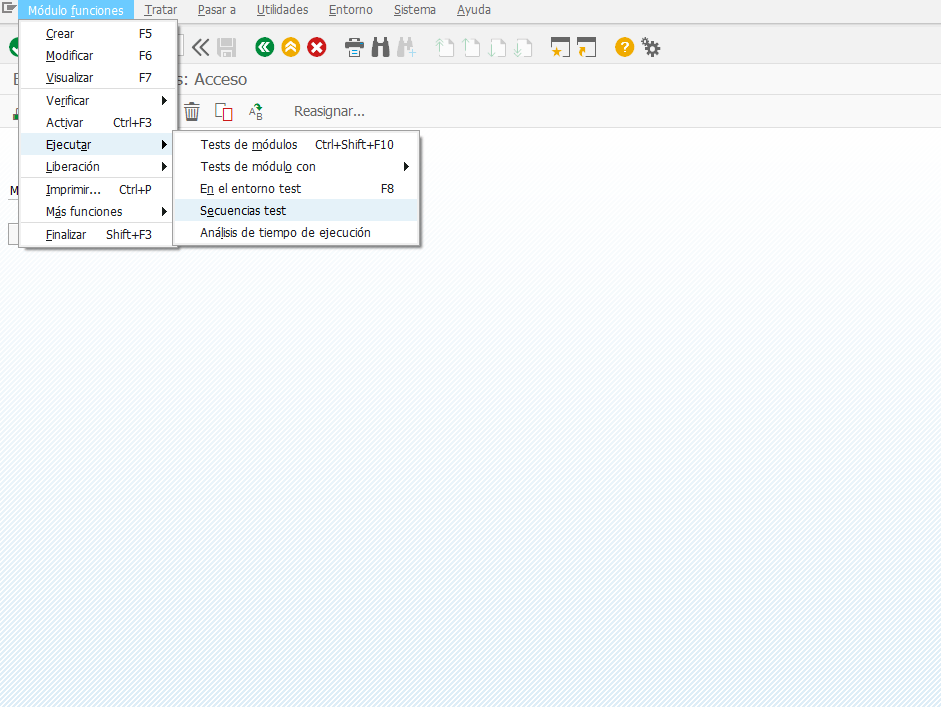Screen dimensions: 941x707
Task: Click the Reasignar... button
Action: click(329, 112)
